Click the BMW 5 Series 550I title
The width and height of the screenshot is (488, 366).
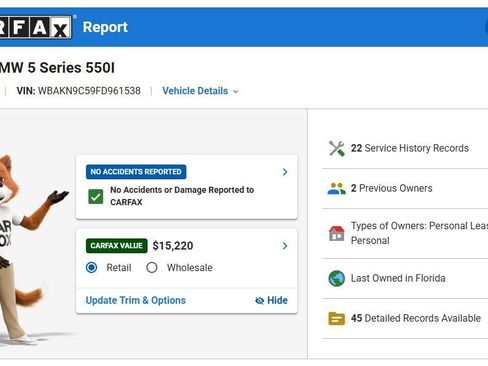coord(57,68)
